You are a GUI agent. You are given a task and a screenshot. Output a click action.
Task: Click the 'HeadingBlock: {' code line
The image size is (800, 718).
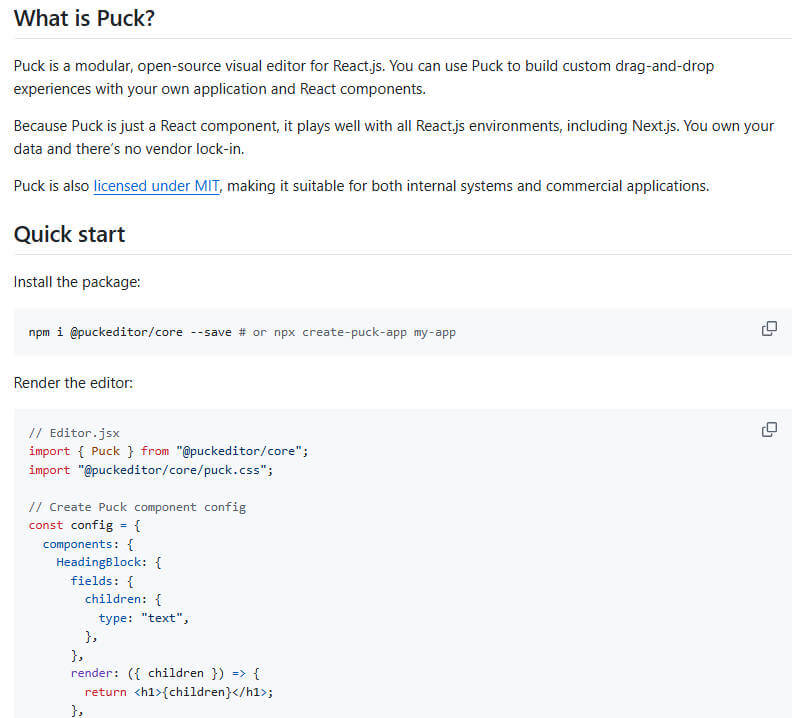(x=109, y=562)
